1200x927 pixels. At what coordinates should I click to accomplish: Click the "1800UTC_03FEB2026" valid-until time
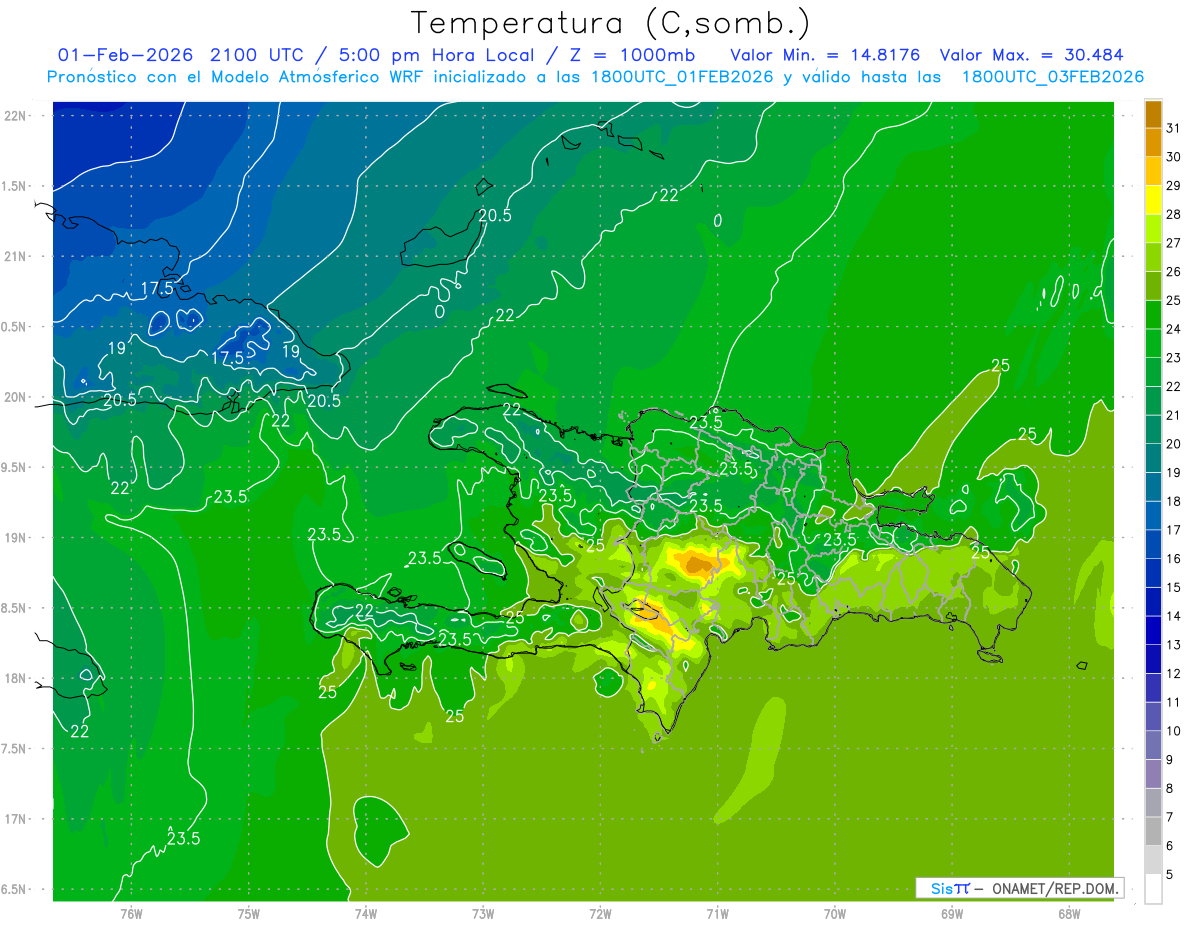1052,77
